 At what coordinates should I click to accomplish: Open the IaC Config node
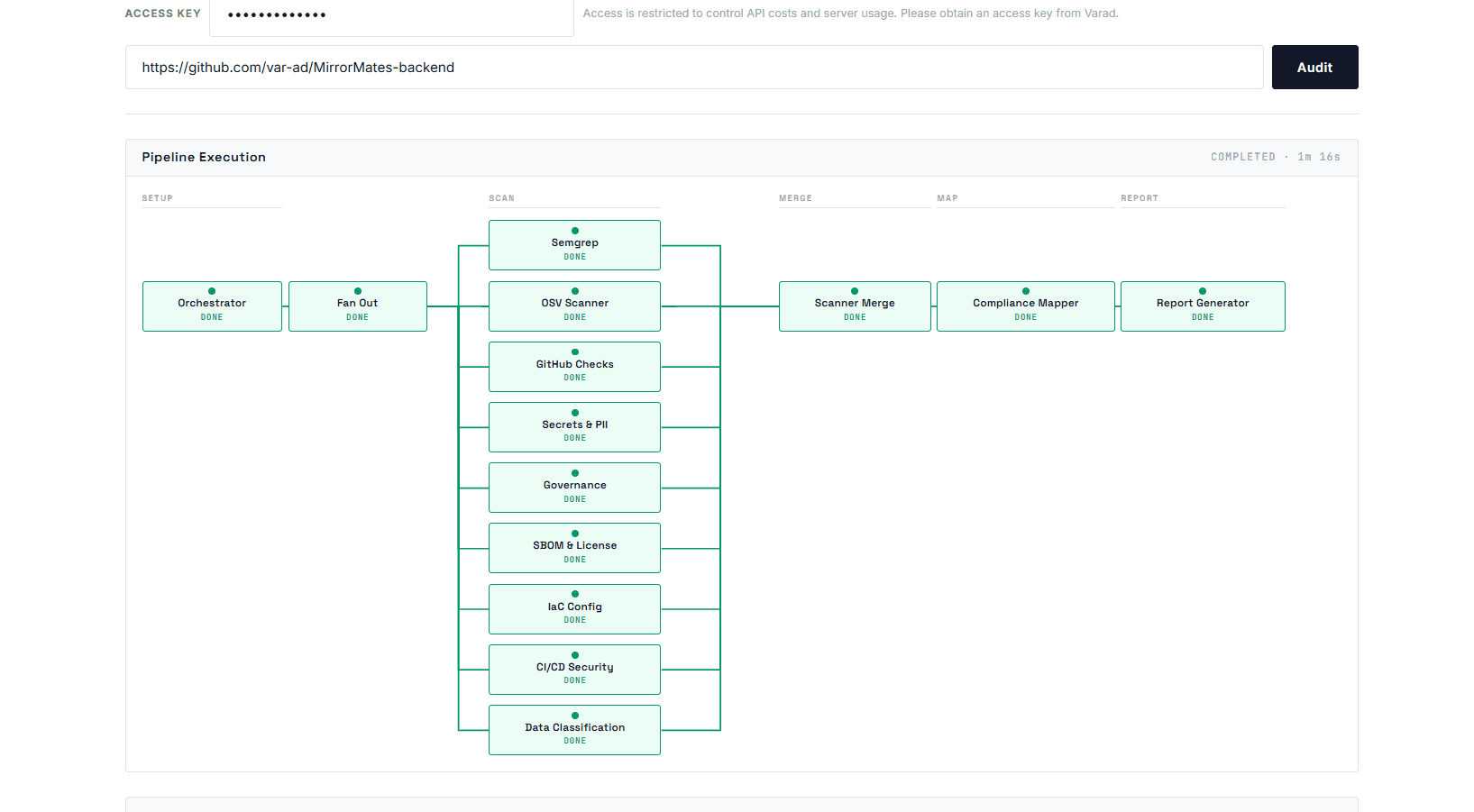click(x=574, y=609)
